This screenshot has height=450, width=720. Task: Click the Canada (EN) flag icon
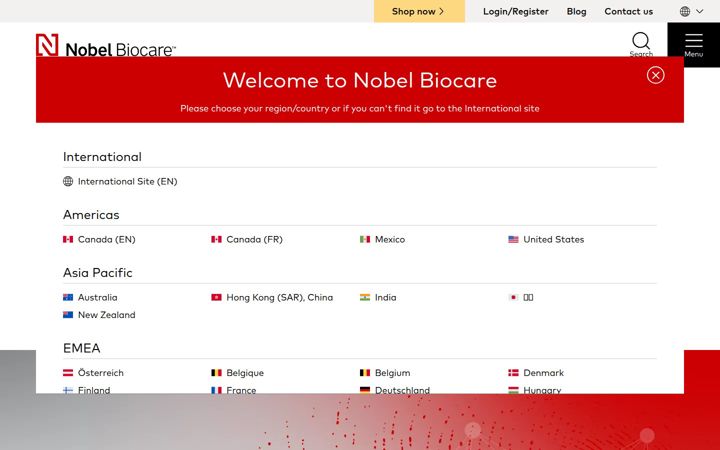[68, 239]
